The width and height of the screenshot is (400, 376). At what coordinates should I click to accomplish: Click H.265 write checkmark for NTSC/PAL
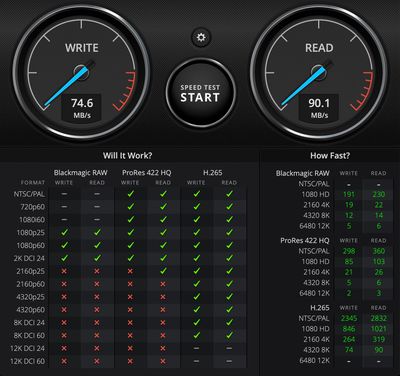pyautogui.click(x=197, y=194)
